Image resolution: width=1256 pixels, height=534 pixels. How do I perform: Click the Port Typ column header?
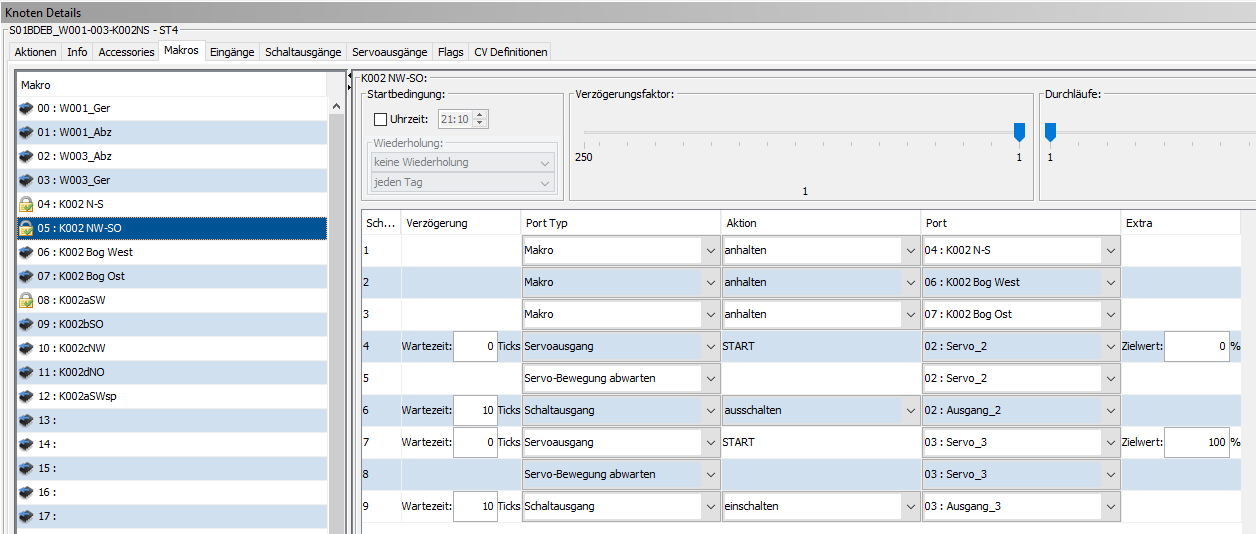click(620, 223)
